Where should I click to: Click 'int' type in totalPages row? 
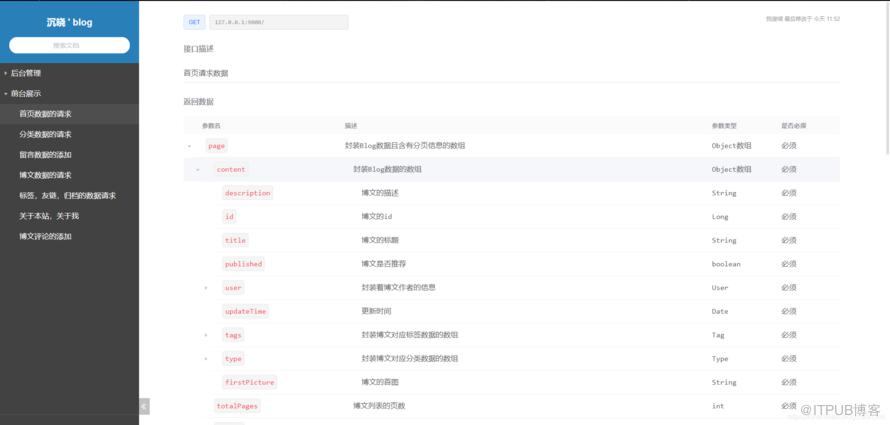click(718, 406)
